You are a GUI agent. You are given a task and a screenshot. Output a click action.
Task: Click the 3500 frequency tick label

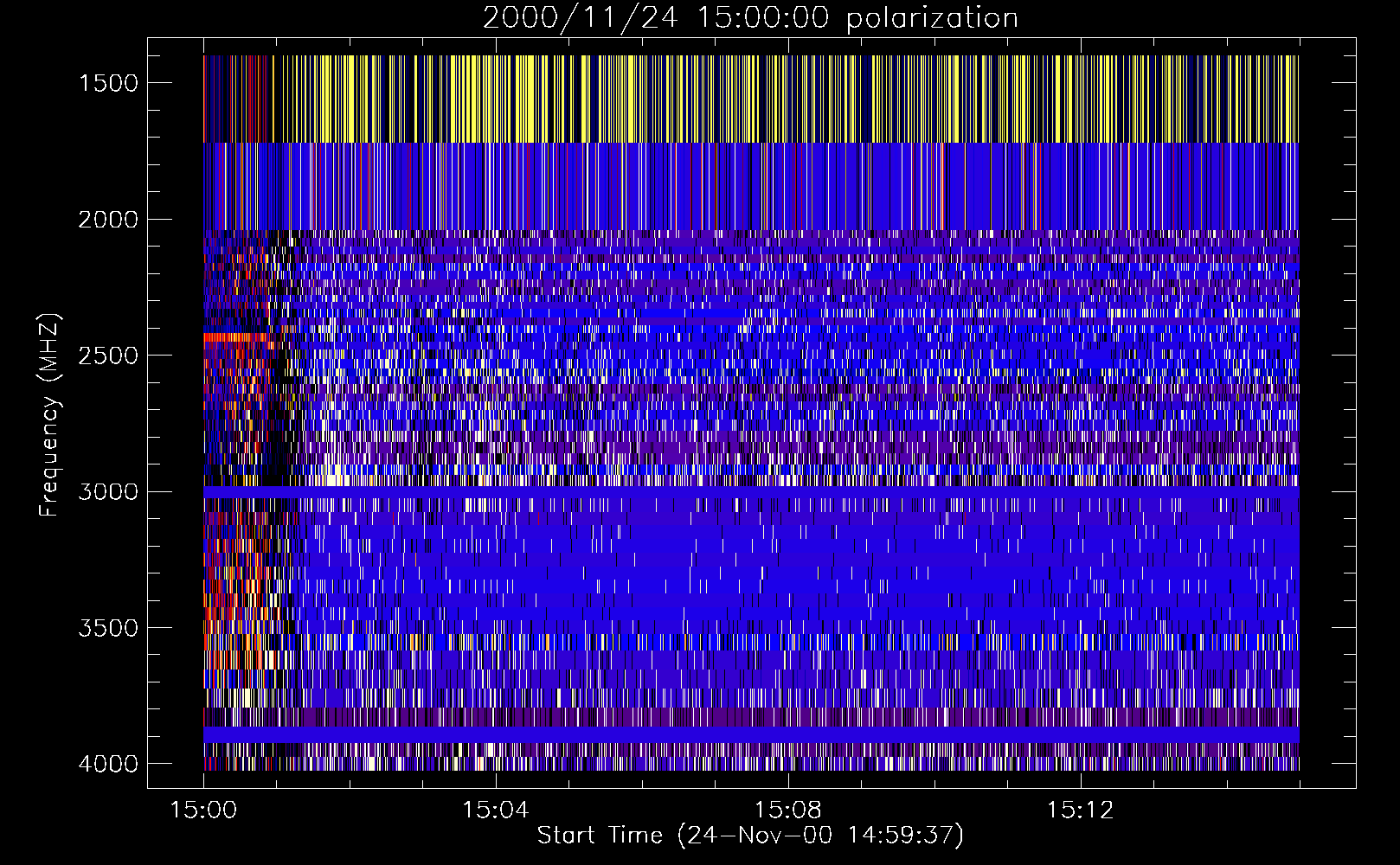108,628
